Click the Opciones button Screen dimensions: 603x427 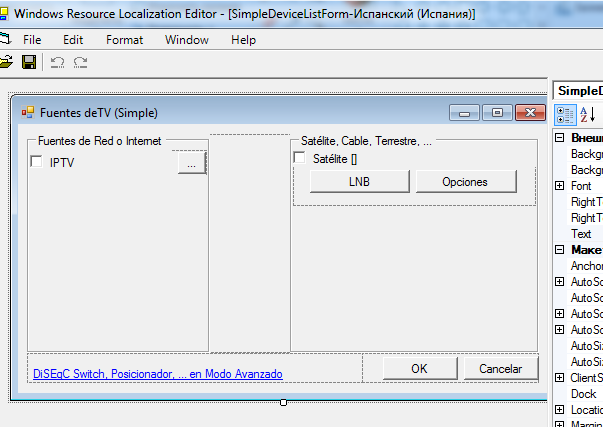tap(465, 182)
